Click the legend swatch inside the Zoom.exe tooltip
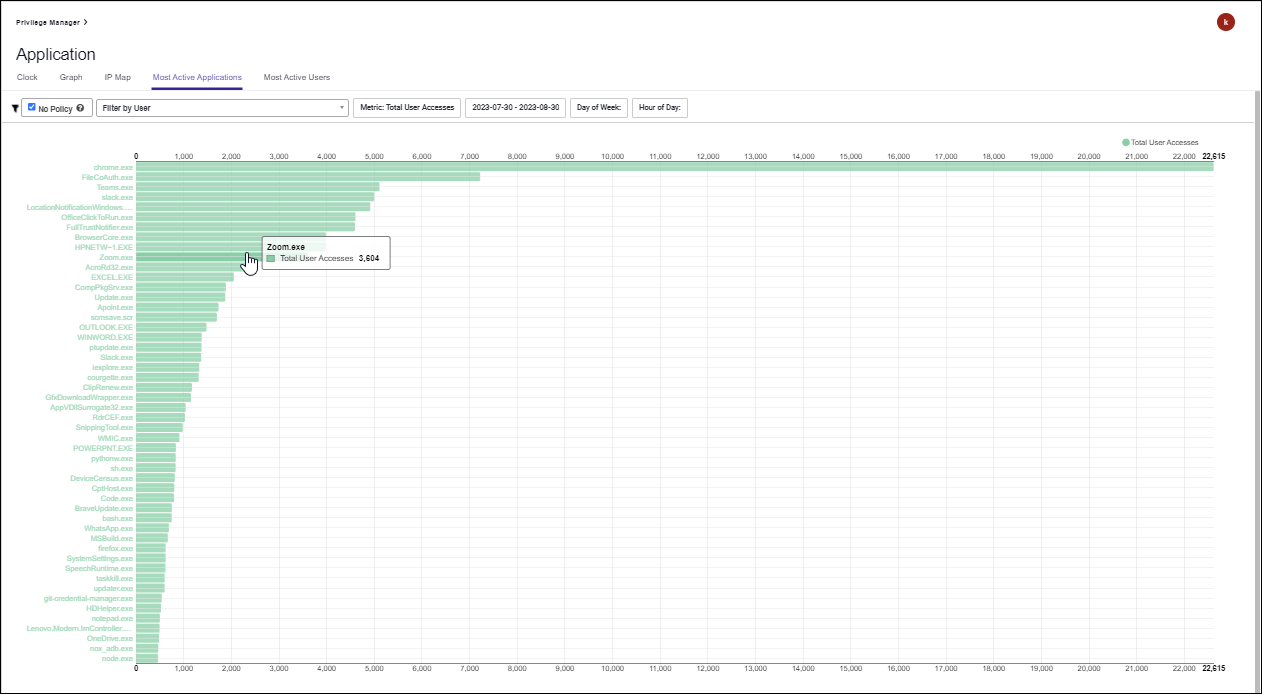Viewport: 1262px width, 694px height. 271,259
